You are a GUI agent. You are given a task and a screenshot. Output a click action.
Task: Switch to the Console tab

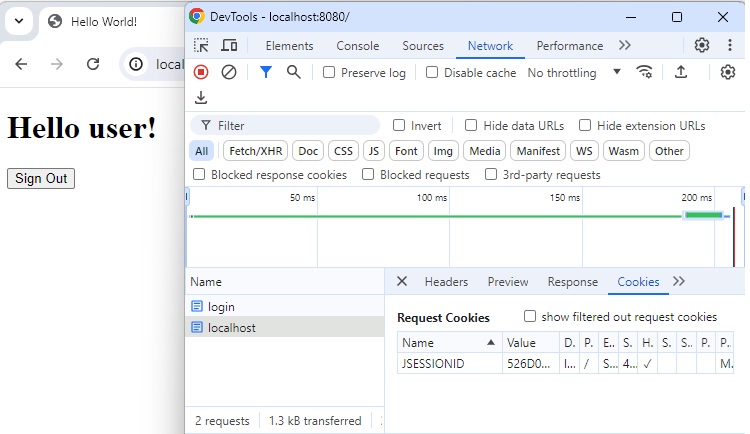pyautogui.click(x=357, y=45)
